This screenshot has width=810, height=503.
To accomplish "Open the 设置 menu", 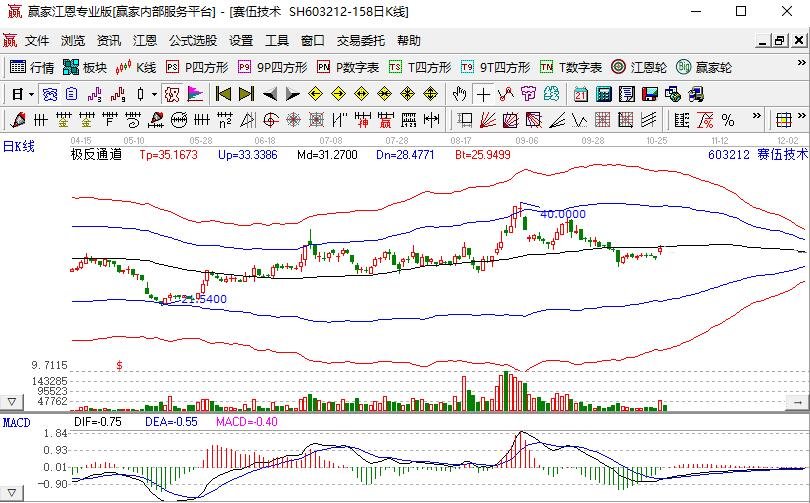I will tap(241, 41).
